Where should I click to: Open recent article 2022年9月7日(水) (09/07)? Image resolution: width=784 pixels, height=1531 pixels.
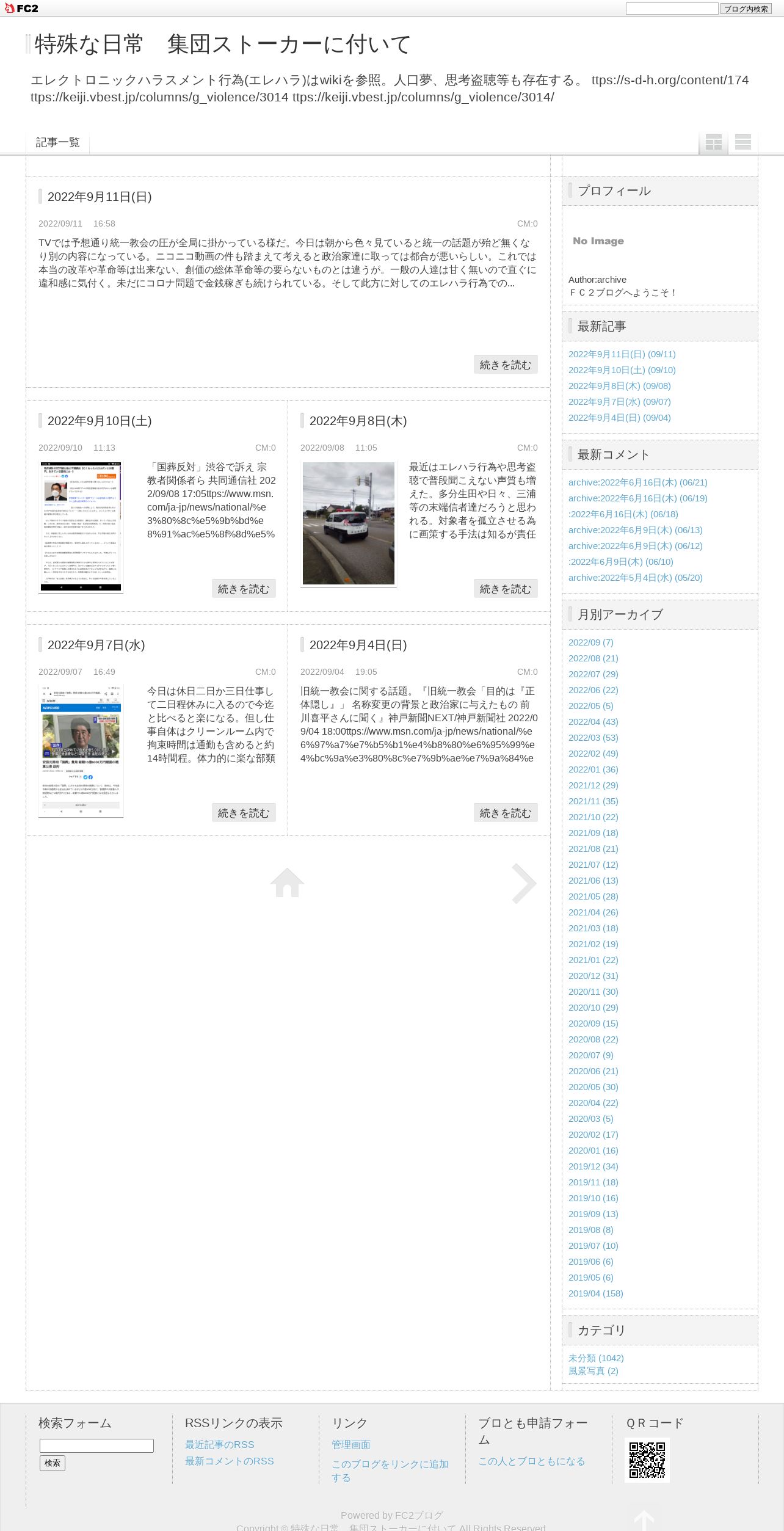[x=619, y=402]
